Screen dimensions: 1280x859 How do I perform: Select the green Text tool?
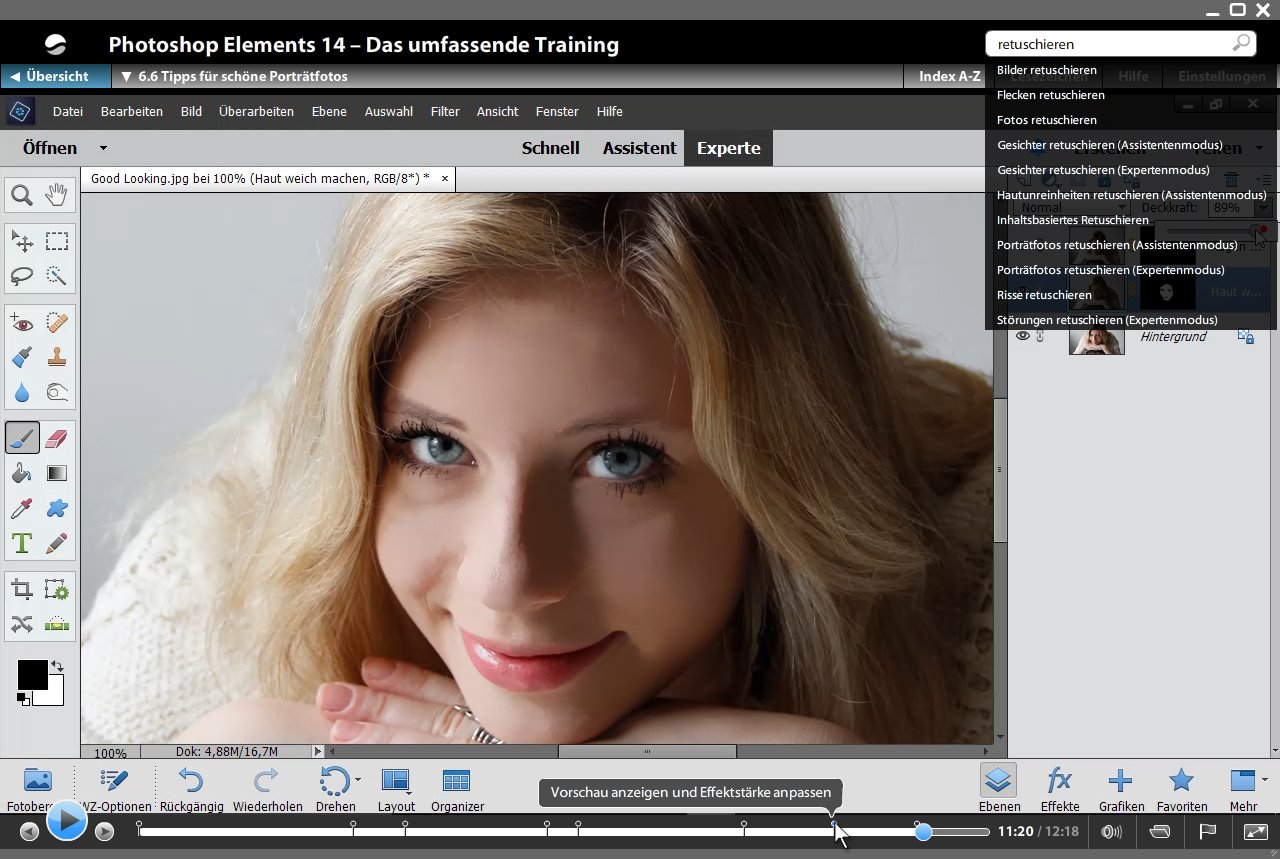pyautogui.click(x=22, y=543)
